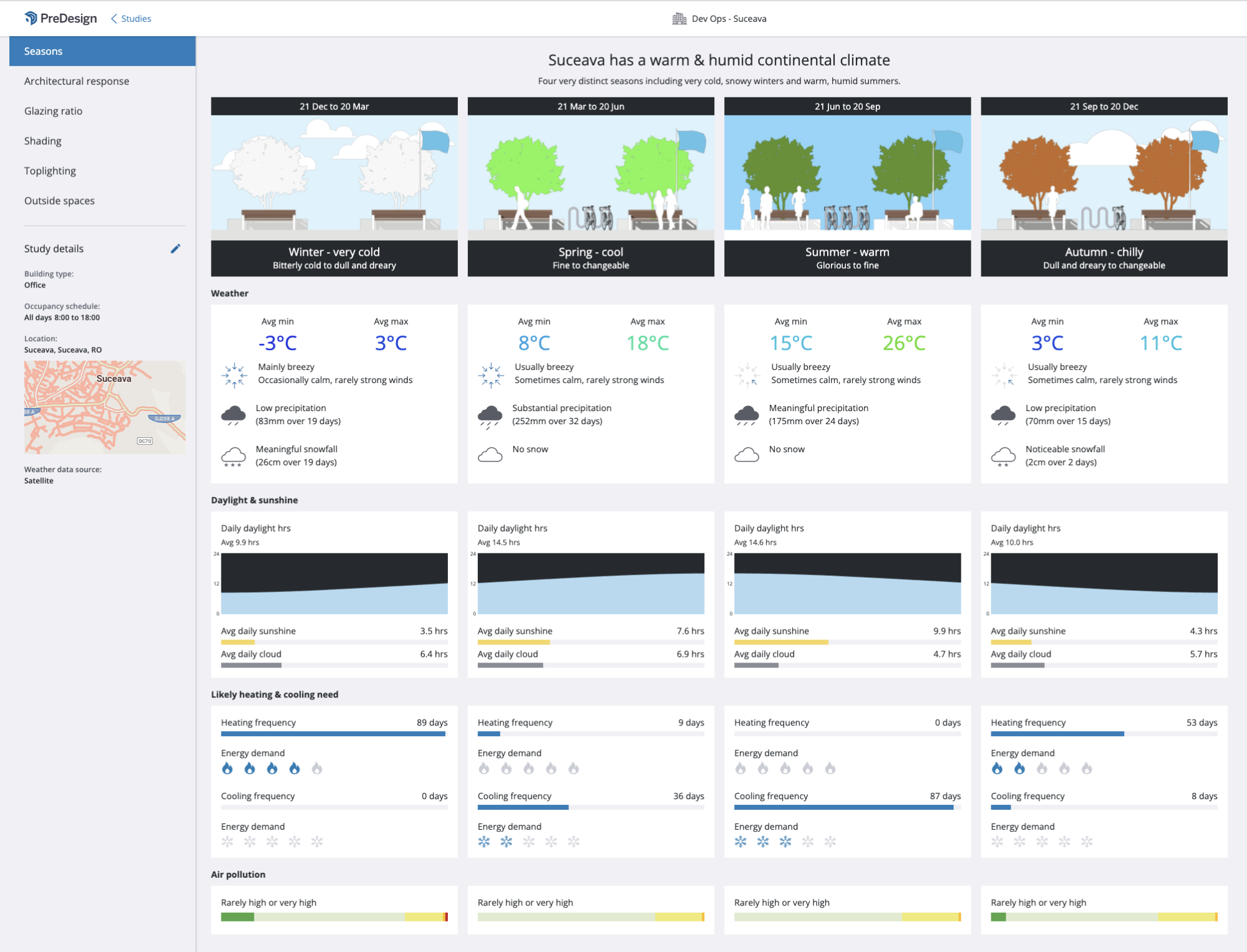This screenshot has height=952, width=1247.
Task: Click the first Winter heating flame icon
Action: click(227, 769)
